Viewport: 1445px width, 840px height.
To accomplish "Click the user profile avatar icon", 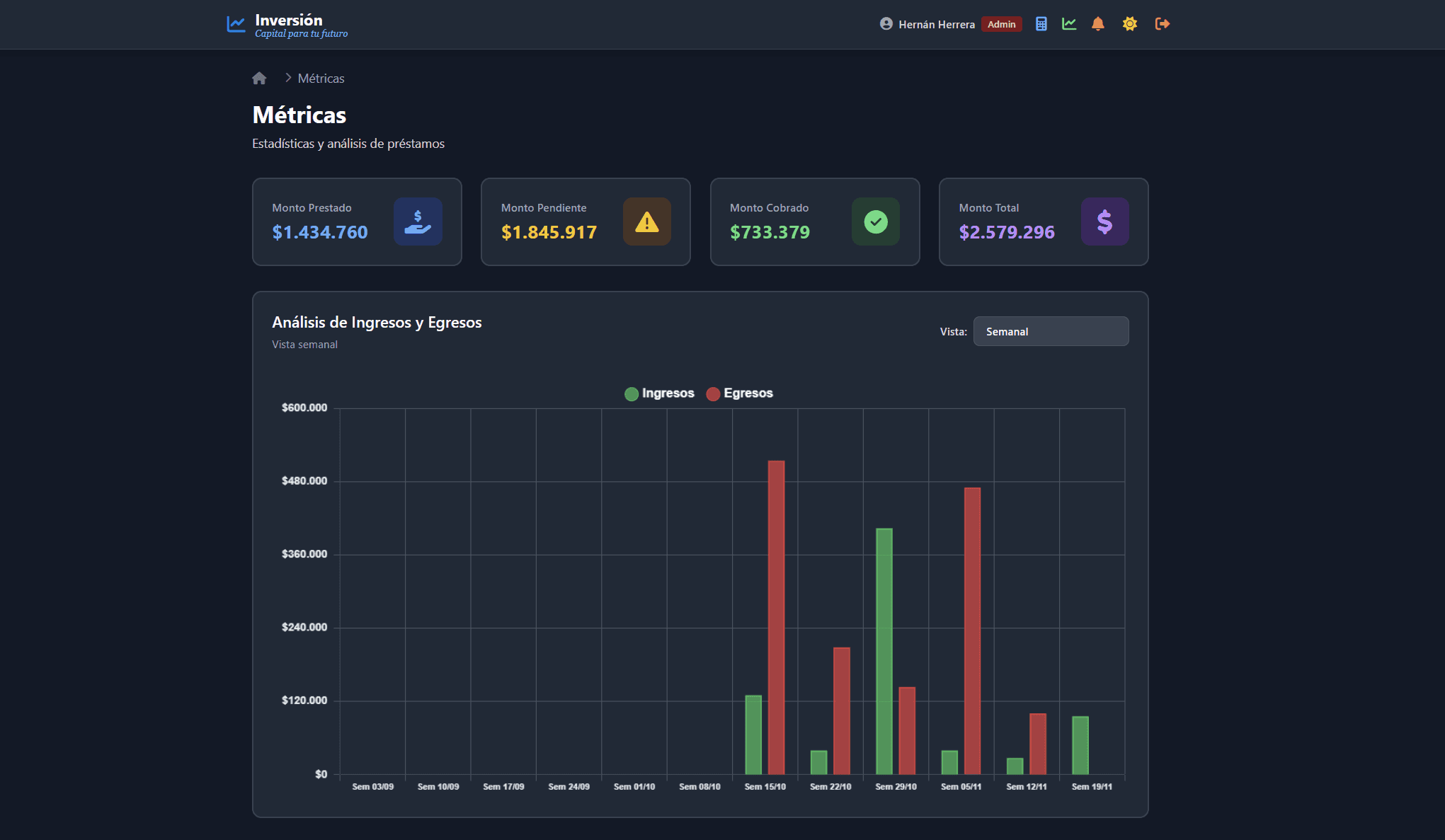I will click(886, 24).
